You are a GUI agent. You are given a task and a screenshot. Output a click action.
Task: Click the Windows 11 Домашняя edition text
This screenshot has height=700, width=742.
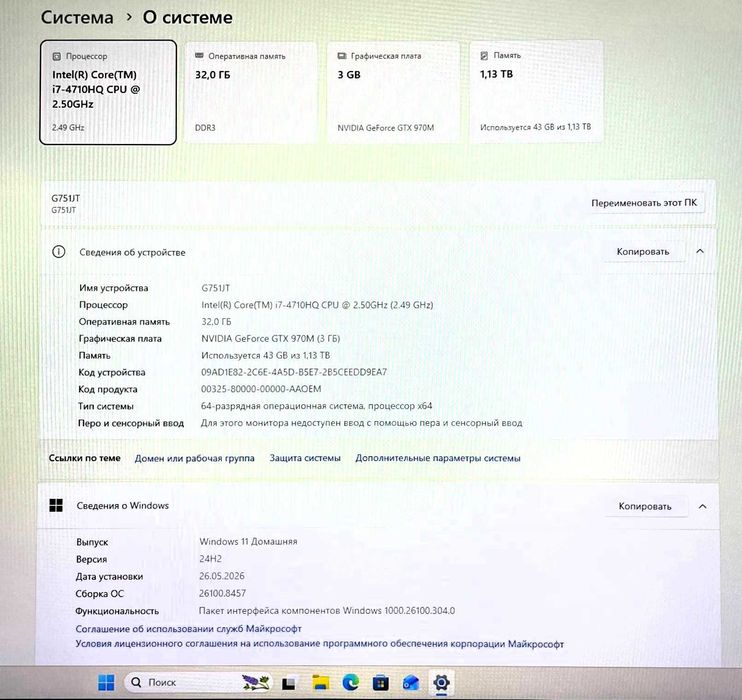[x=248, y=541]
